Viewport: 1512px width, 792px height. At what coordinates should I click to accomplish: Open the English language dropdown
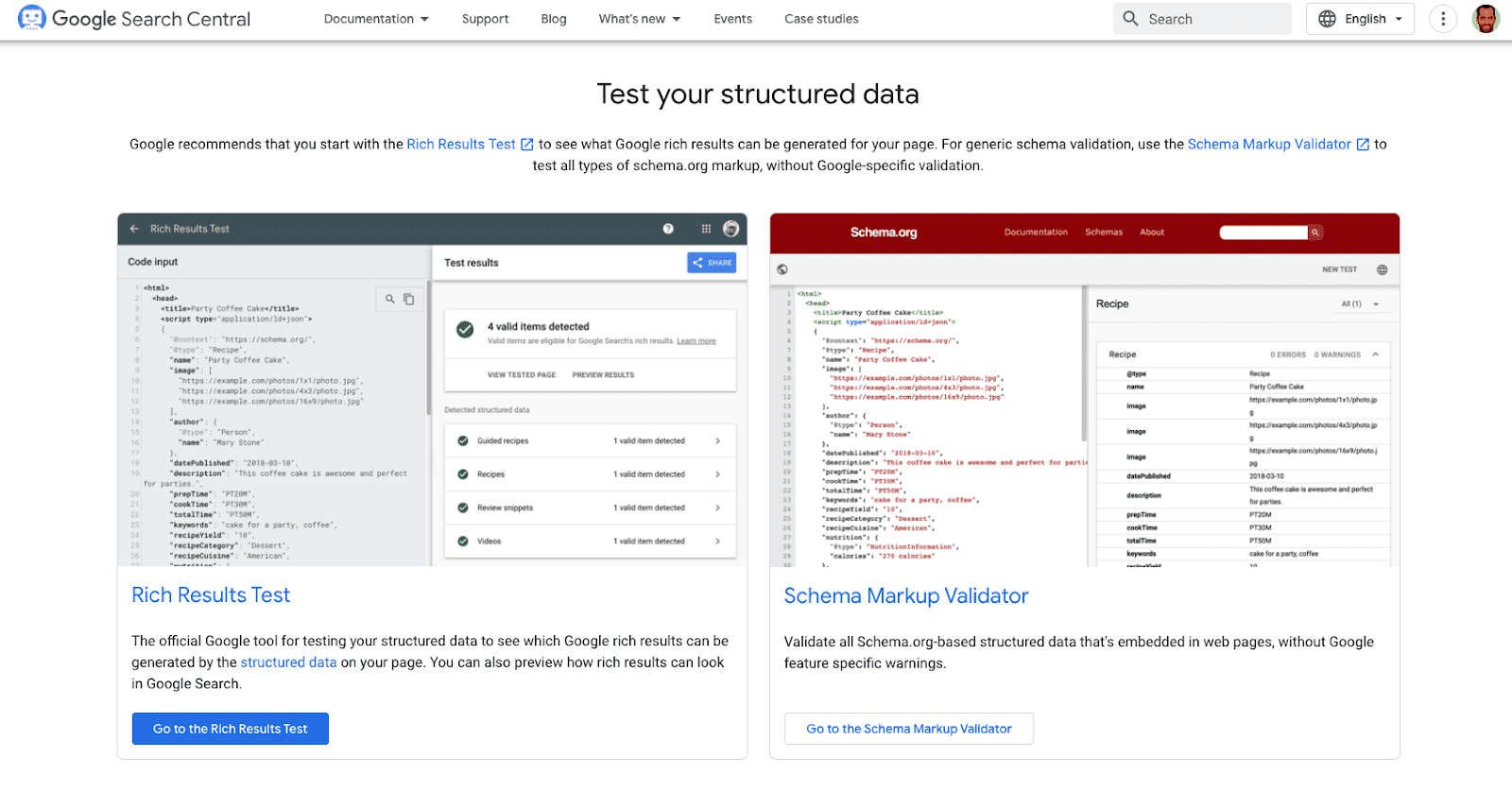pyautogui.click(x=1360, y=19)
